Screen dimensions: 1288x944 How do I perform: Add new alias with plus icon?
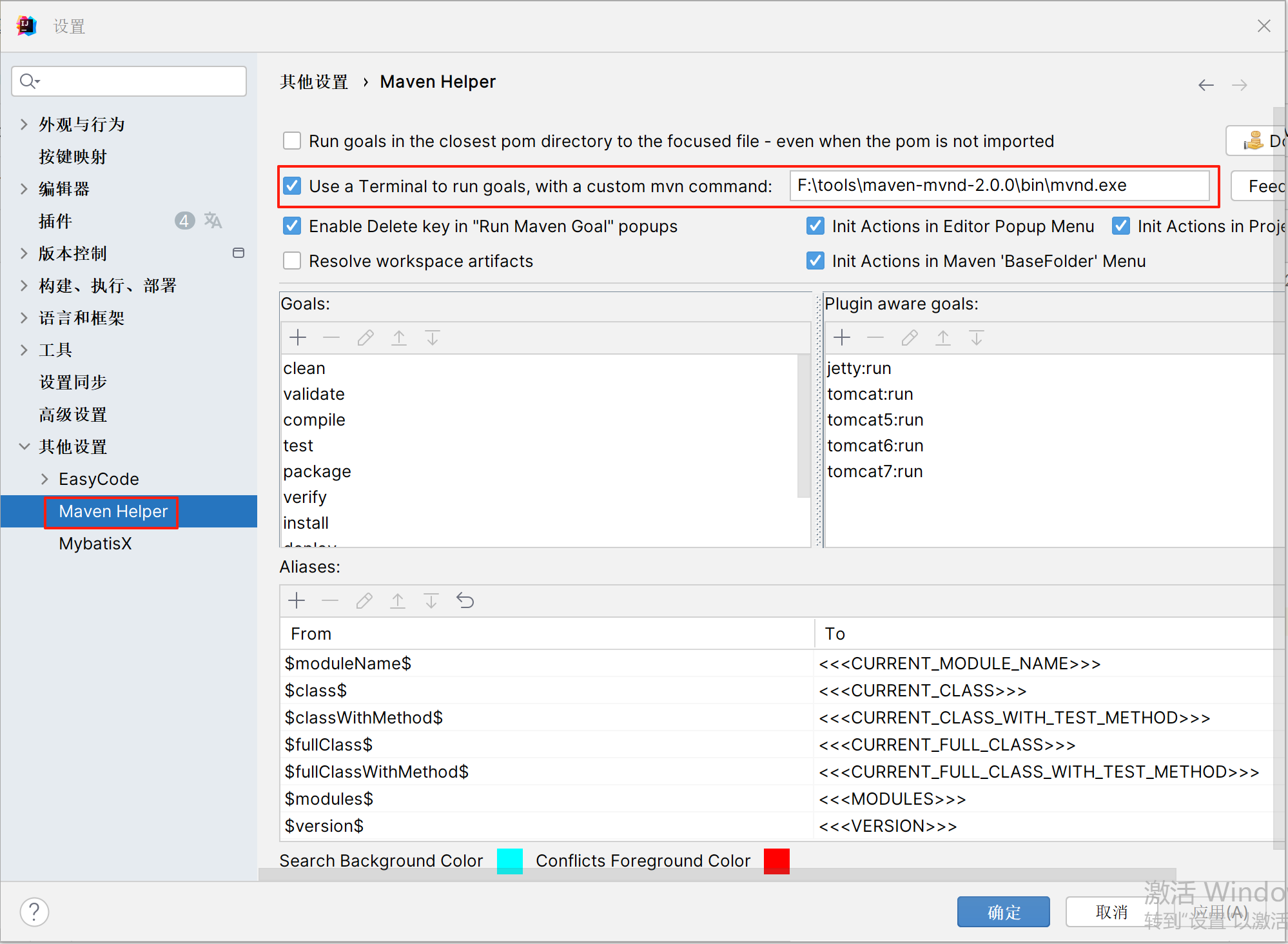(x=297, y=601)
